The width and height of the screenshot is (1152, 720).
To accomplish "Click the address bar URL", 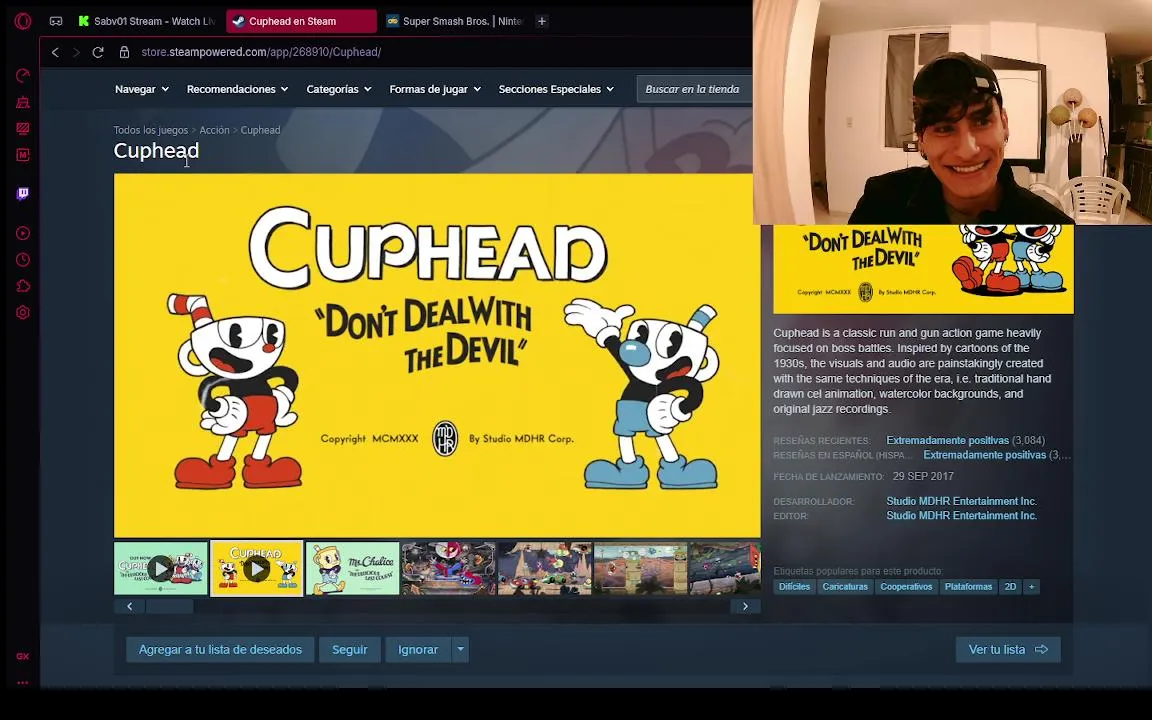I will pos(261,52).
